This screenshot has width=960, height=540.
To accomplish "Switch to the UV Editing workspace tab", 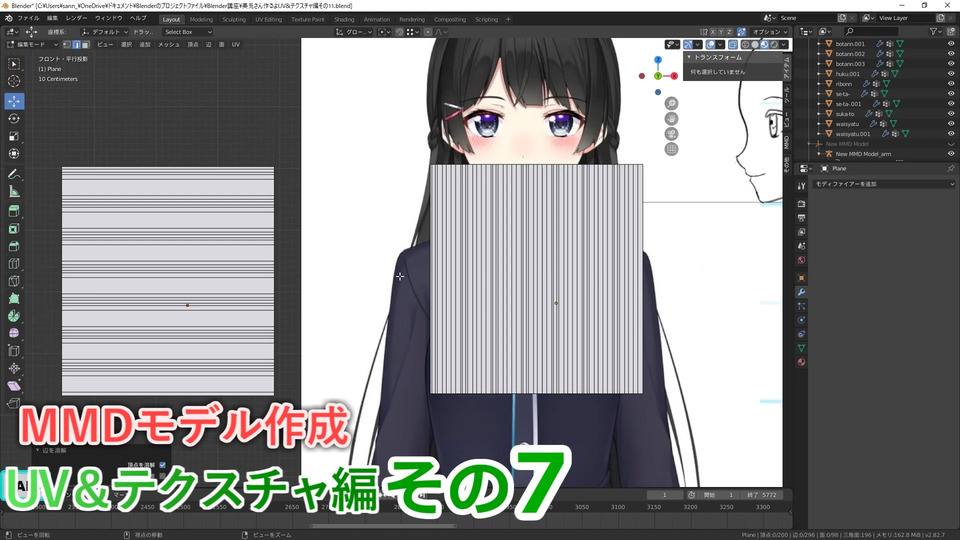I will [x=268, y=20].
